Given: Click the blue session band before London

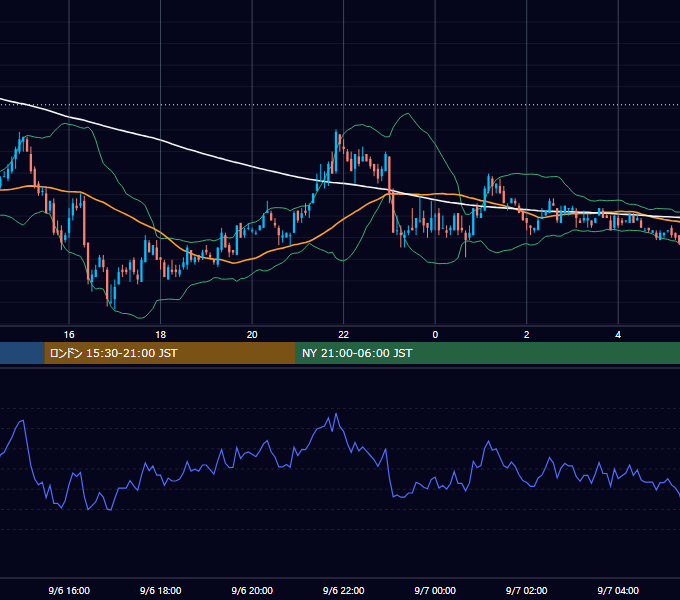Looking at the screenshot, I should 22,353.
